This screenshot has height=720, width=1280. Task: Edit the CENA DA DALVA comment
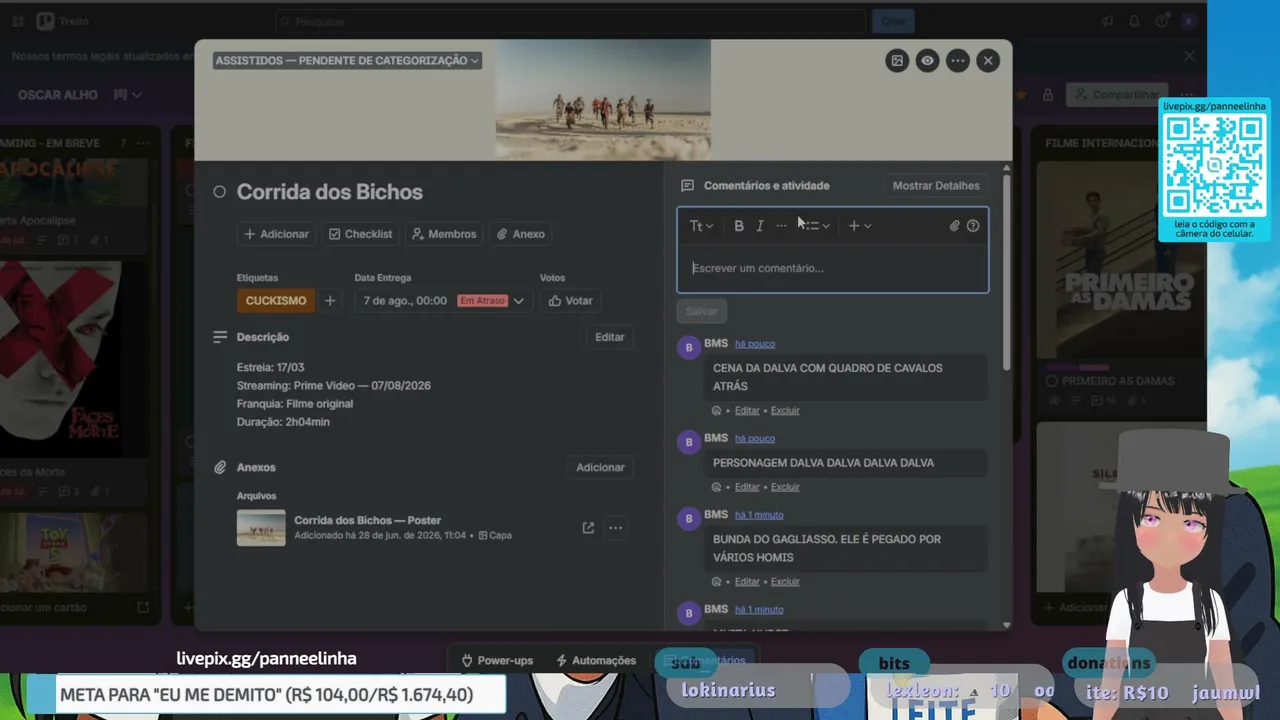747,411
